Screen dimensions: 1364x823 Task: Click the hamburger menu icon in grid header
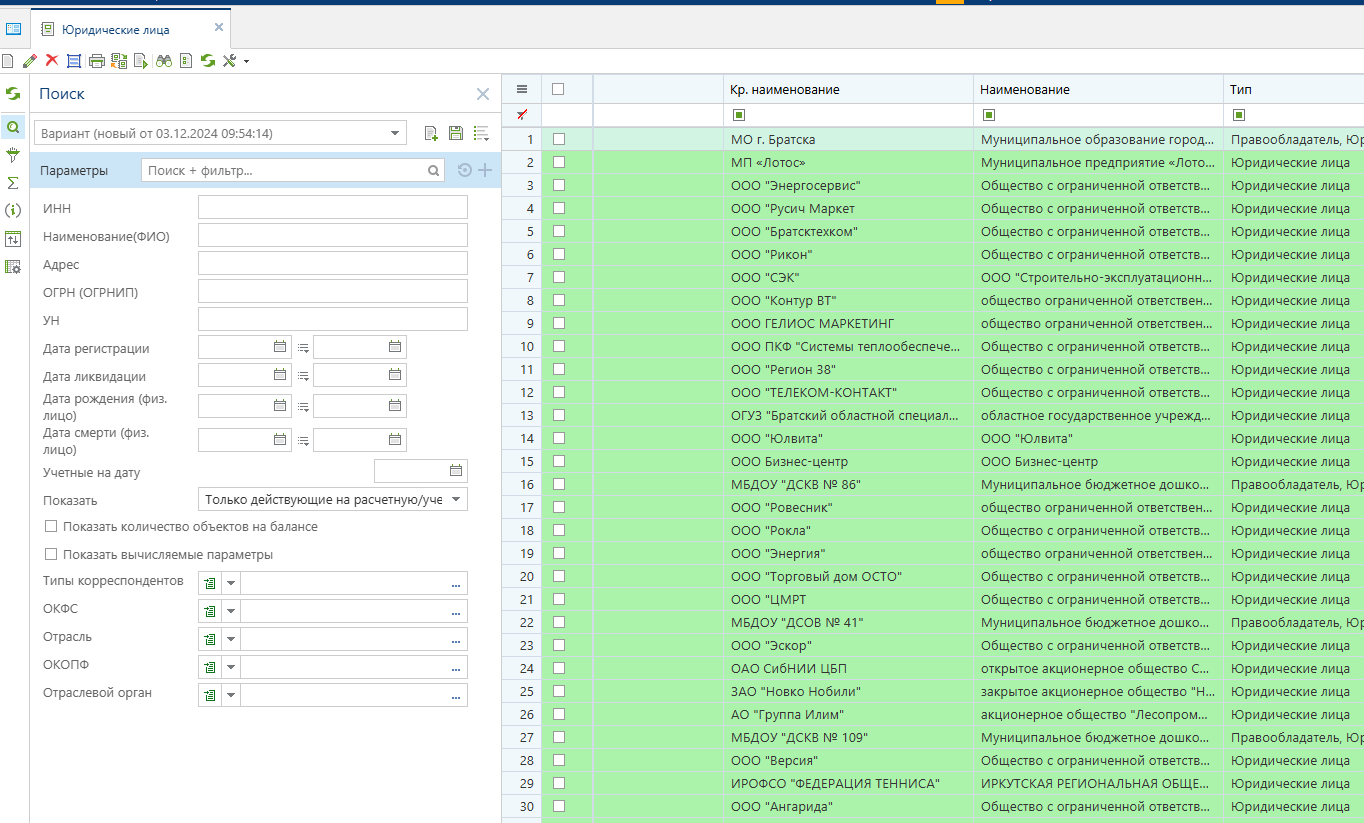[x=521, y=89]
